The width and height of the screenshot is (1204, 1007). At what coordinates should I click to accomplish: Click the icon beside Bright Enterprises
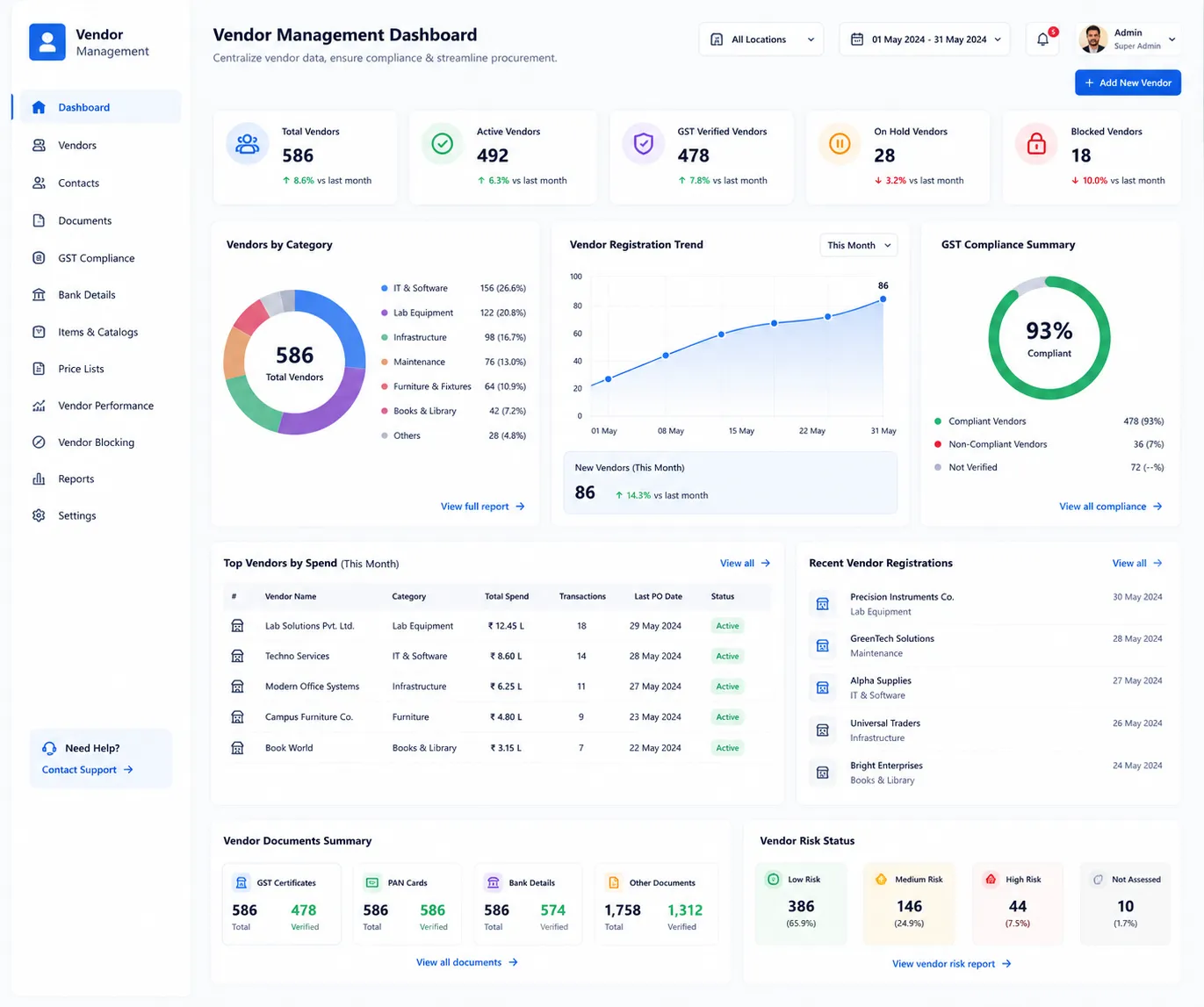(823, 773)
